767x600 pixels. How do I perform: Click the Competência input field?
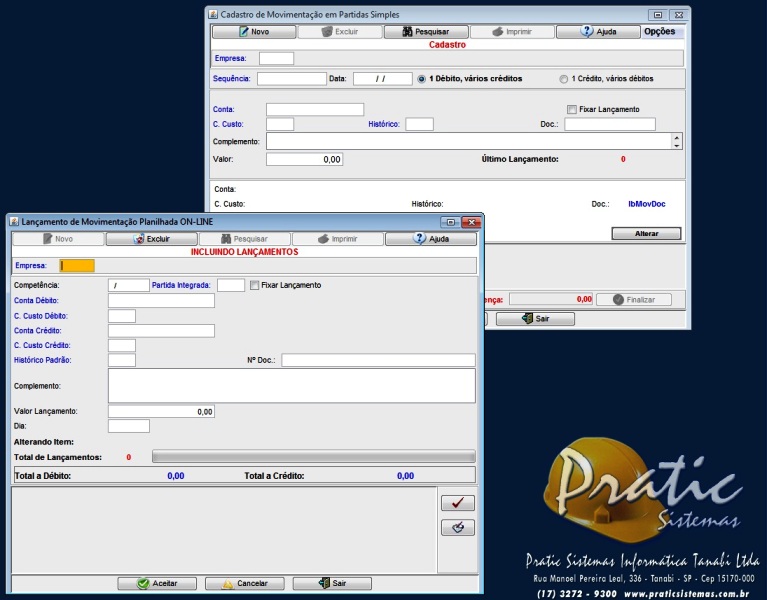point(129,285)
